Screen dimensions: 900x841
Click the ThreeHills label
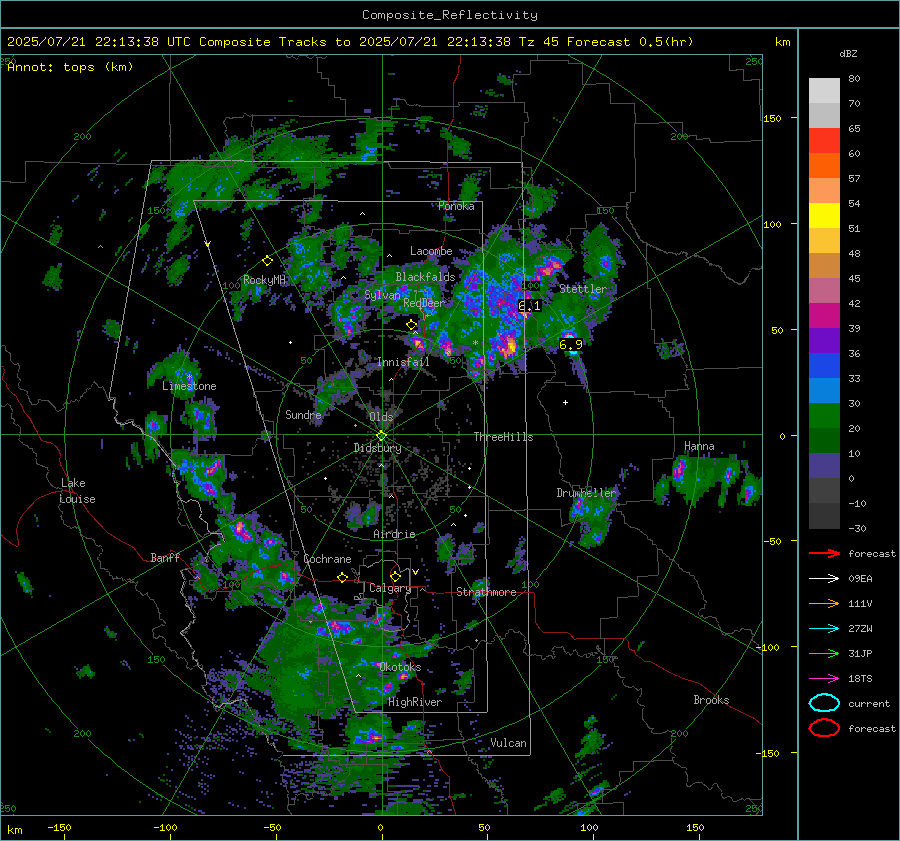503,437
